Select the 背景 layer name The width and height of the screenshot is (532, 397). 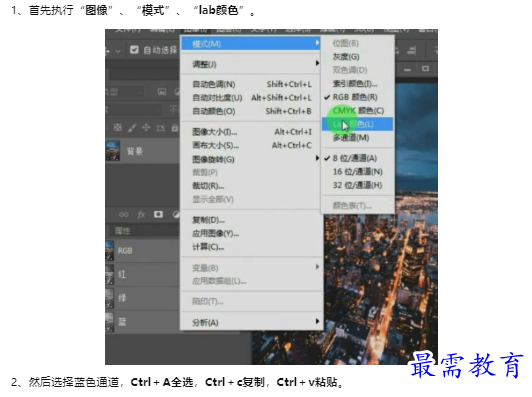pyautogui.click(x=135, y=151)
